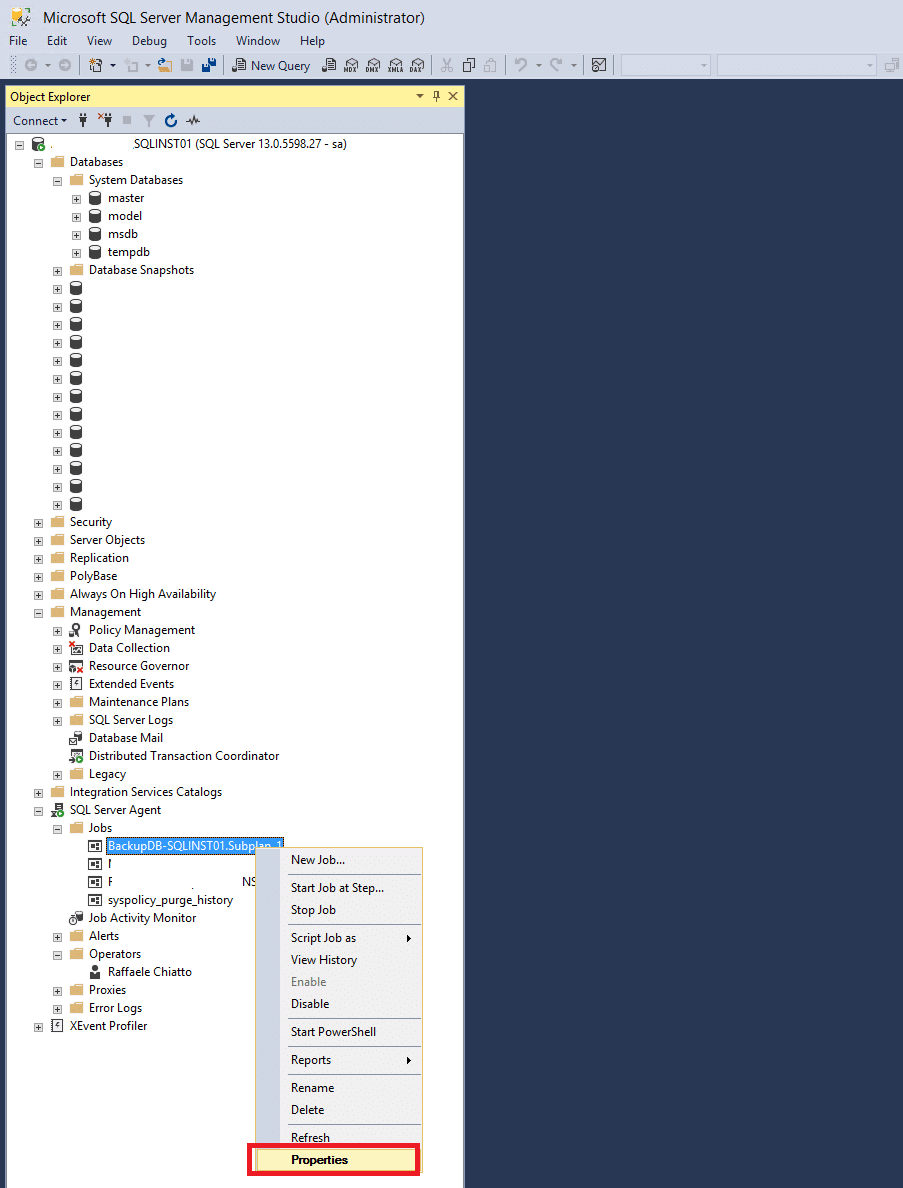The image size is (903, 1188).
Task: Click the Disconnect plug icon in Object Explorer
Action: (x=105, y=120)
